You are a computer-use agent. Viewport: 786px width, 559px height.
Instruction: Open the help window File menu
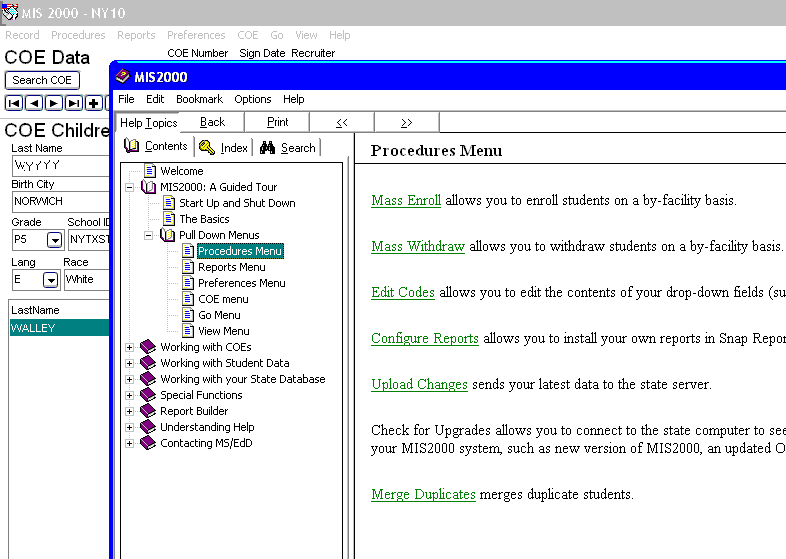point(126,99)
